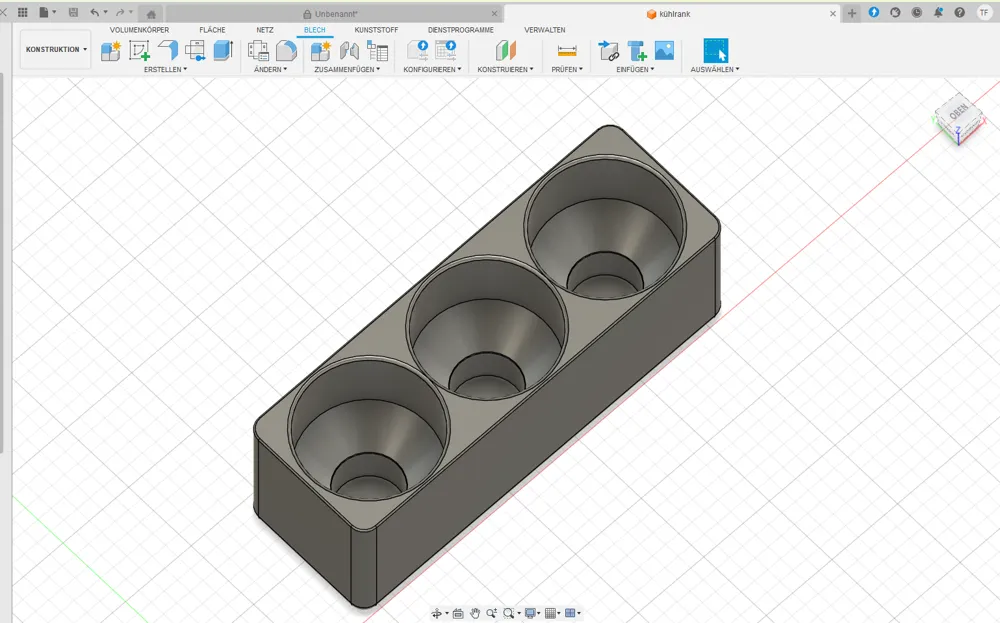The width and height of the screenshot is (1000, 623).
Task: Open the Viewports layout icon
Action: [571, 613]
